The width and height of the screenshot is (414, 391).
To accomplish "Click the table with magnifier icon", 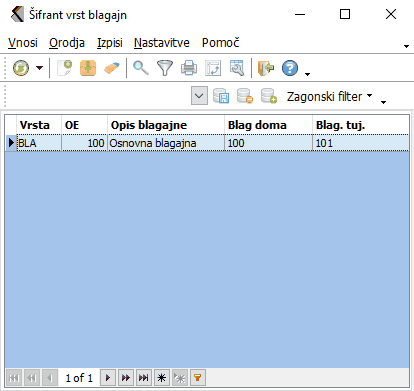I will pyautogui.click(x=237, y=68).
